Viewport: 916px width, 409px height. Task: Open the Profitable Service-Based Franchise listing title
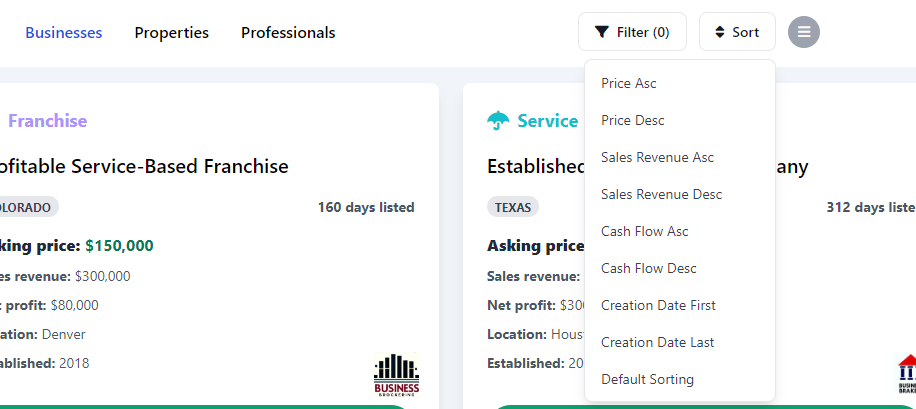(x=145, y=166)
